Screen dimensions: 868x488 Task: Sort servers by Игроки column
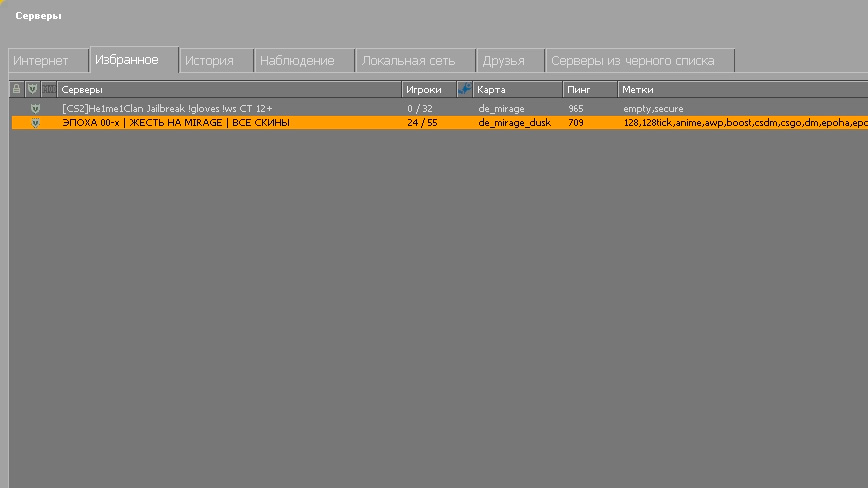[429, 89]
